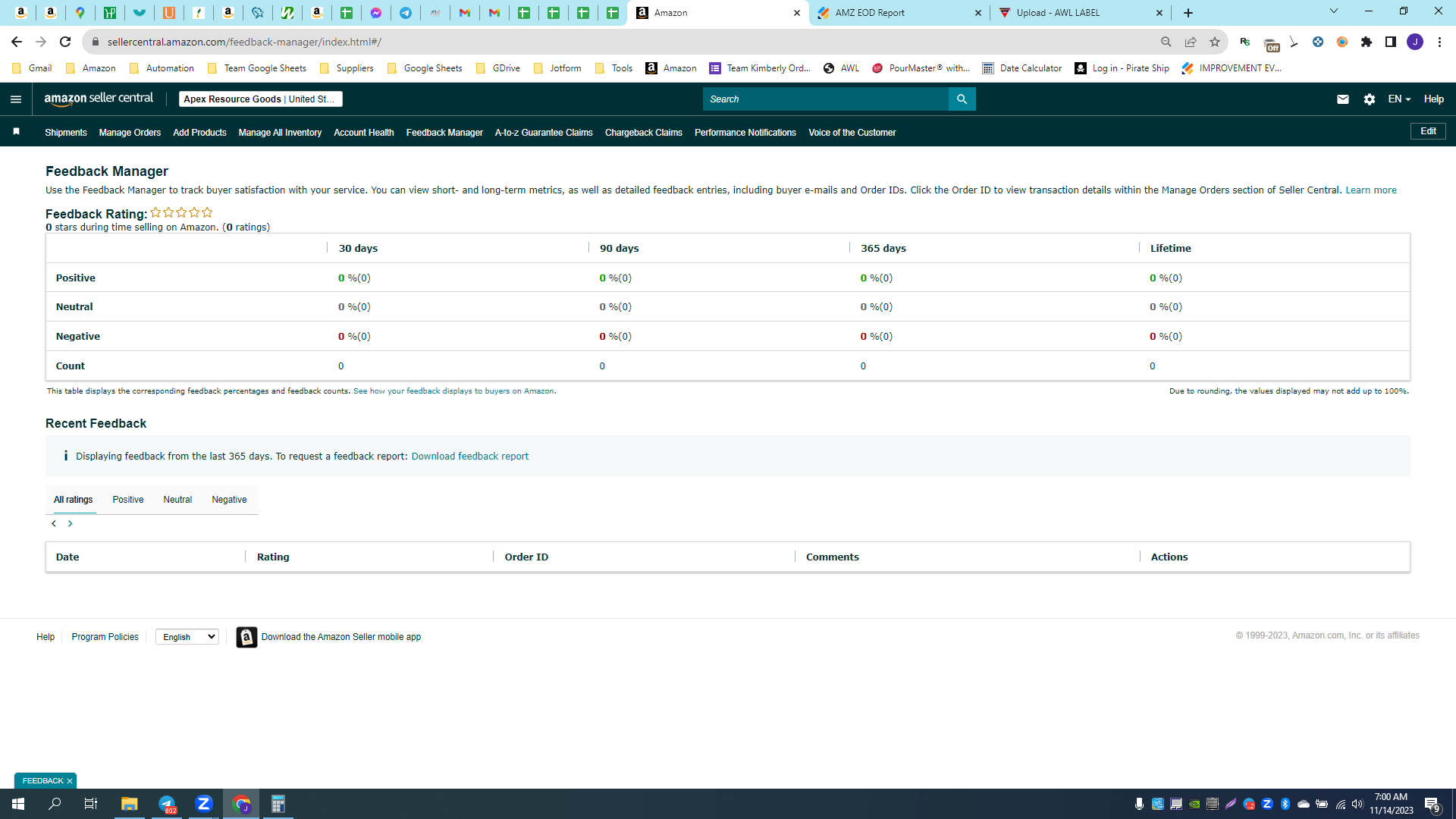
Task: Click inside the Seller Central search field
Action: [826, 99]
